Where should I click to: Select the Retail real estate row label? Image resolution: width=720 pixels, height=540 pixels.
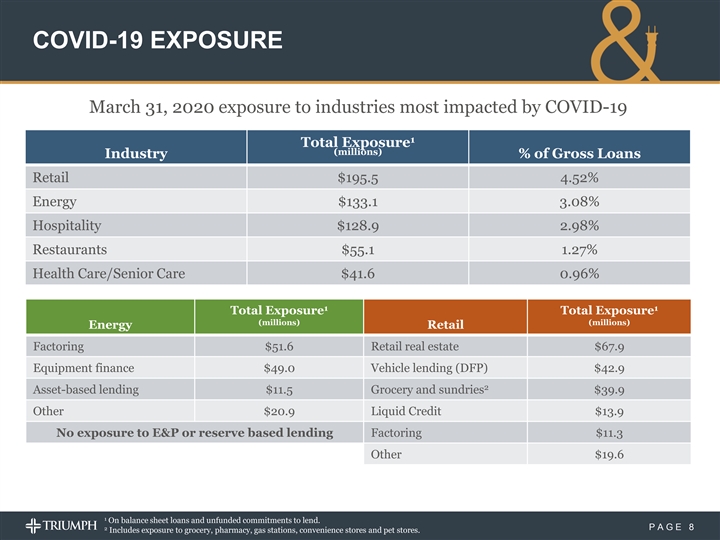417,347
